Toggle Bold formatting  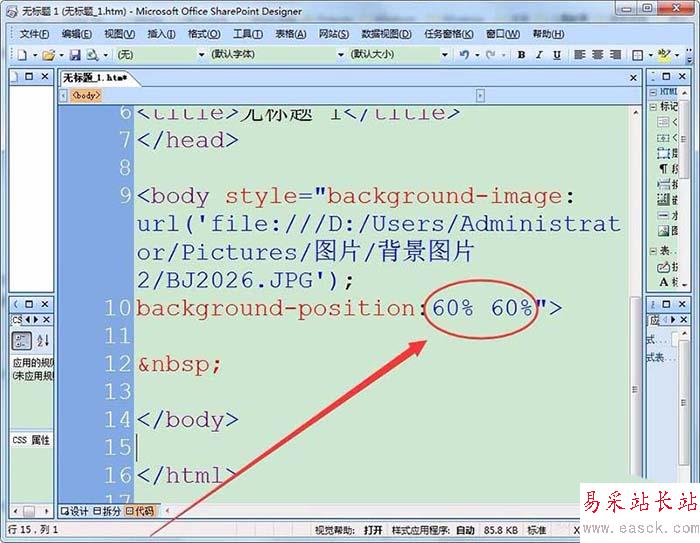click(x=521, y=55)
